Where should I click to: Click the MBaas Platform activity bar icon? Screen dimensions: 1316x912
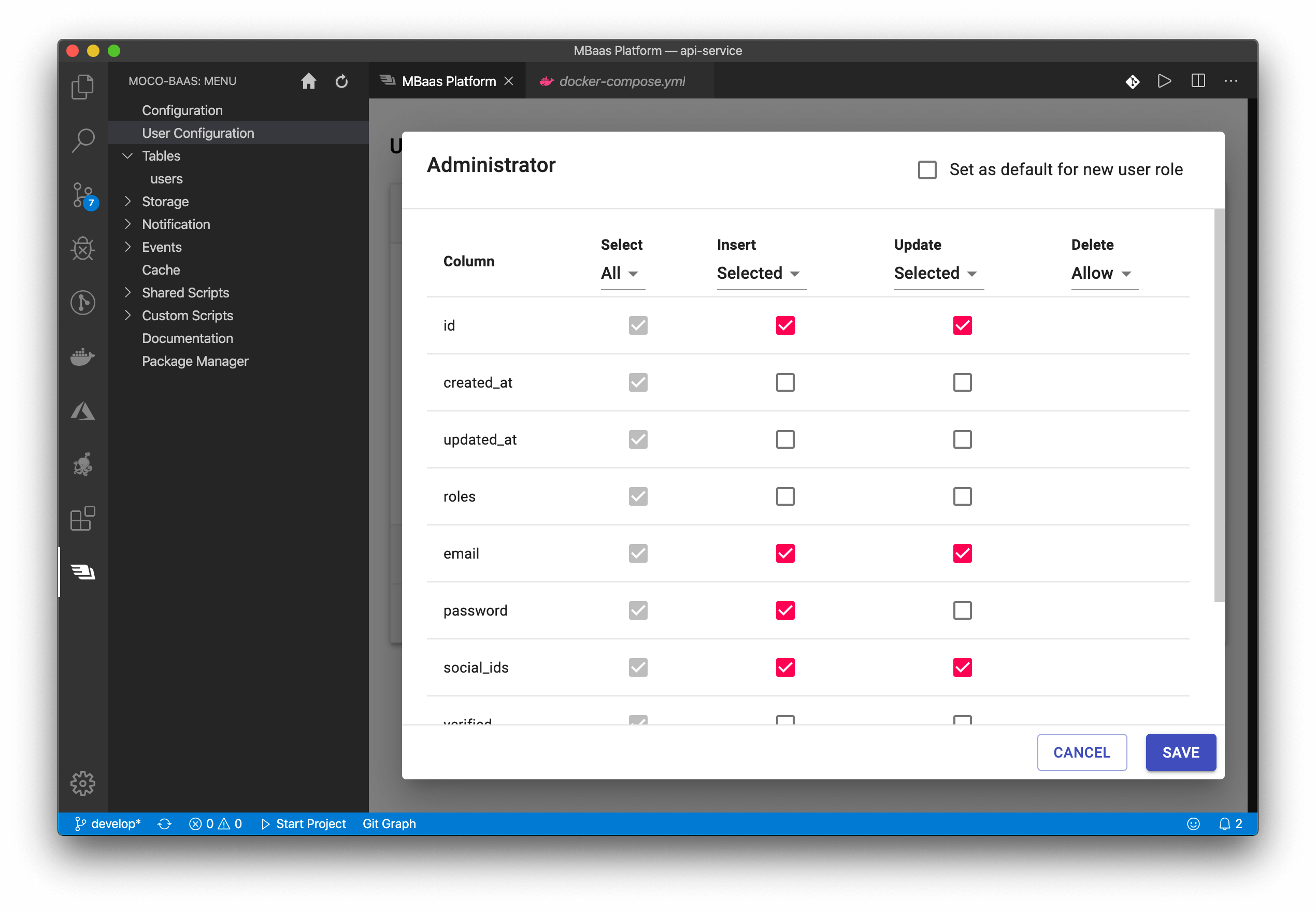(83, 572)
